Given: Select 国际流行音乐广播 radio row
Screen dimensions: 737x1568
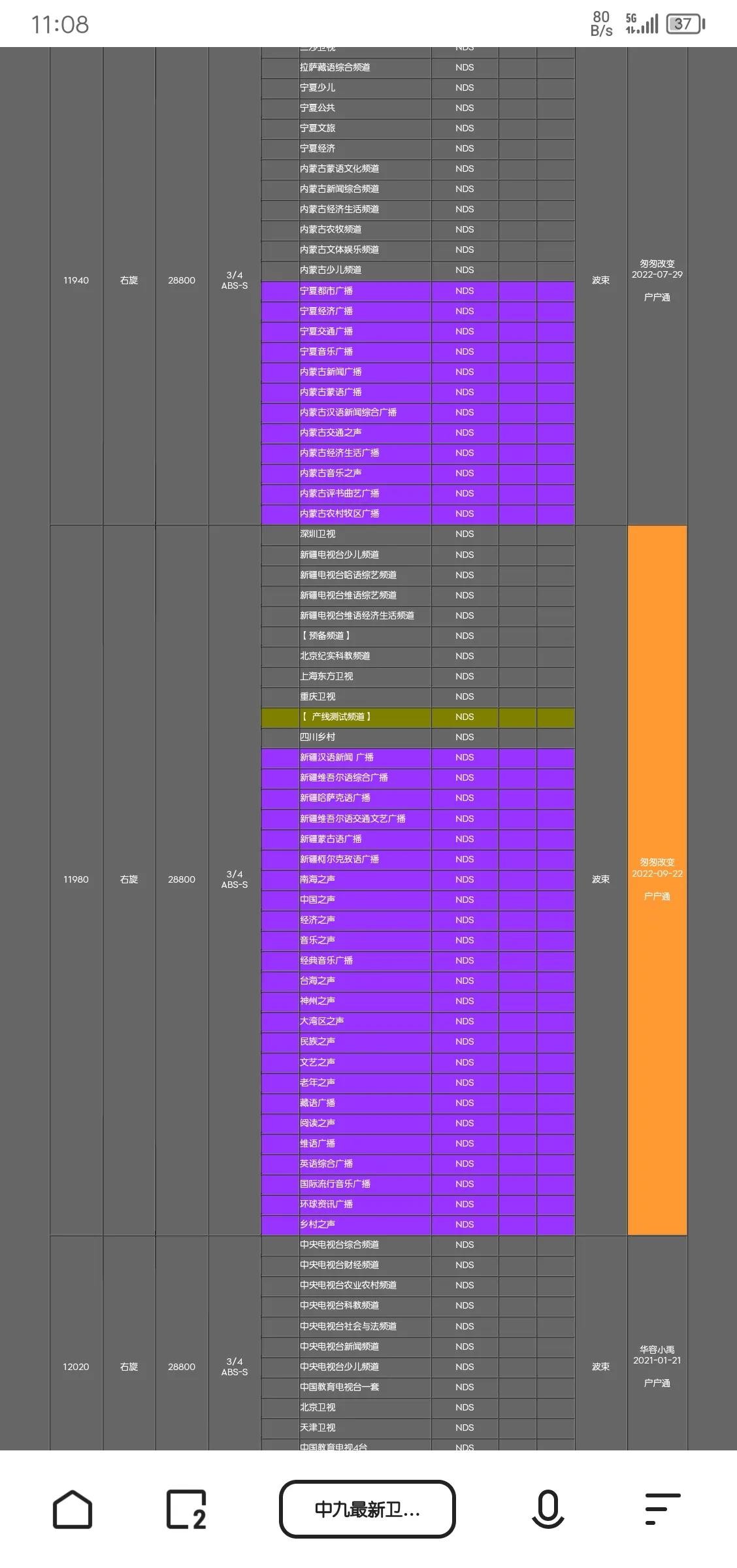Looking at the screenshot, I should click(418, 1184).
